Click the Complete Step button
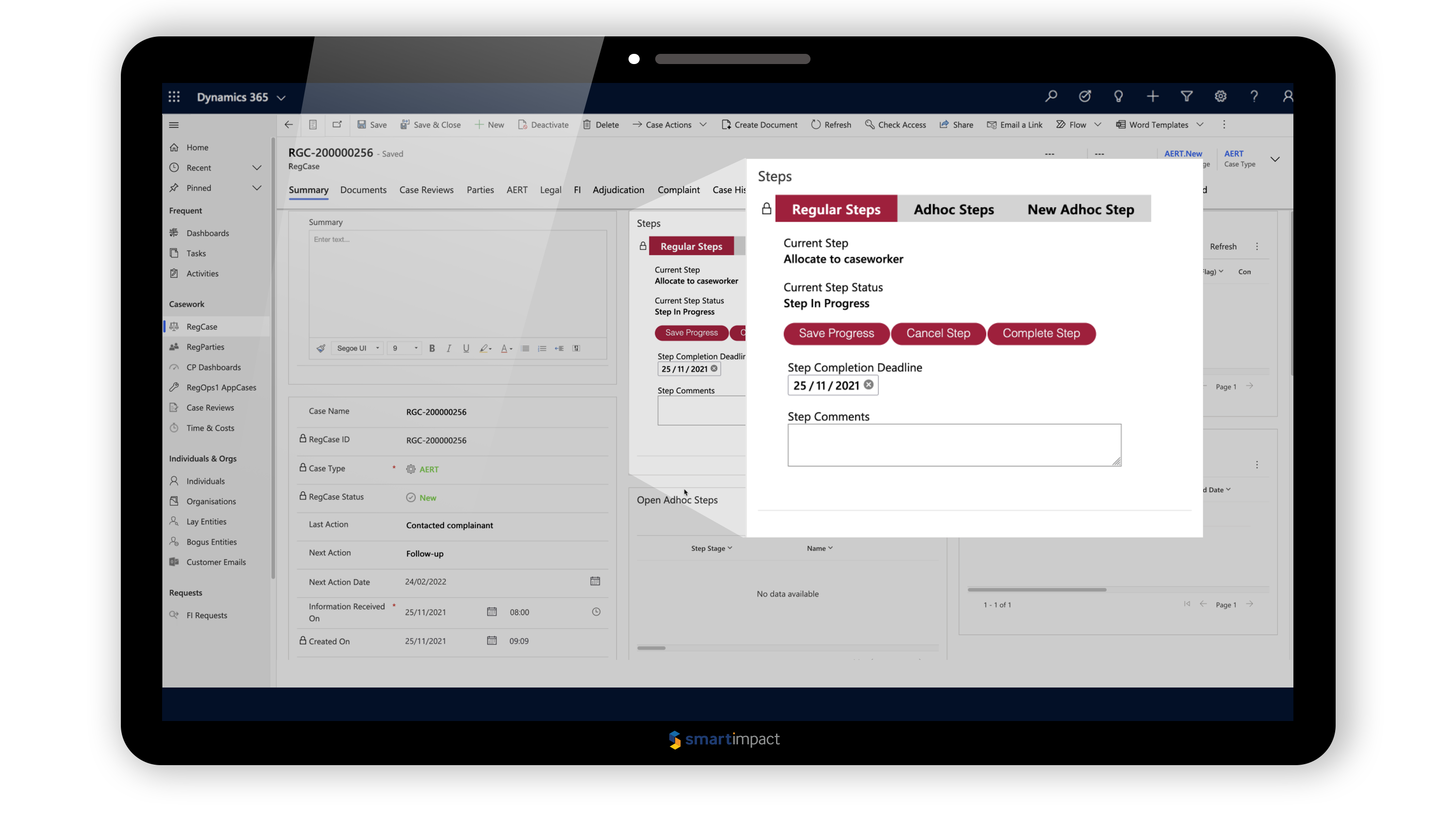 pos(1041,333)
